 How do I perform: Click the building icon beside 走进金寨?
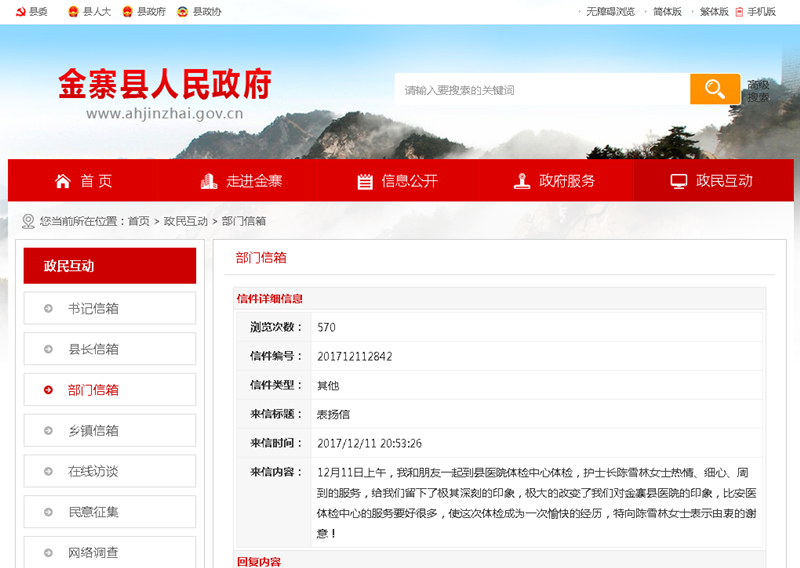pyautogui.click(x=209, y=181)
